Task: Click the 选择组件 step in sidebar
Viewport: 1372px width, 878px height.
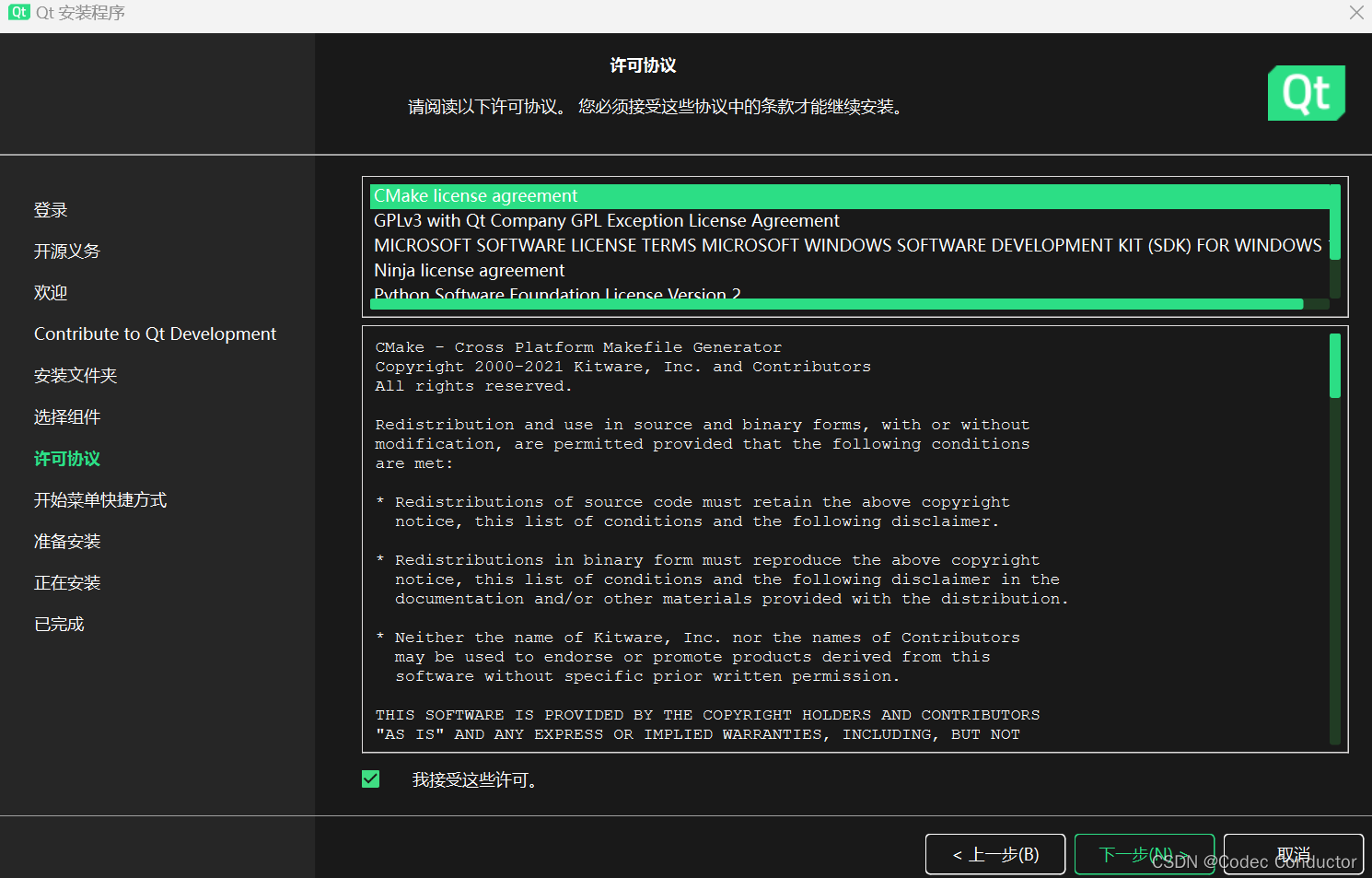Action: [67, 417]
